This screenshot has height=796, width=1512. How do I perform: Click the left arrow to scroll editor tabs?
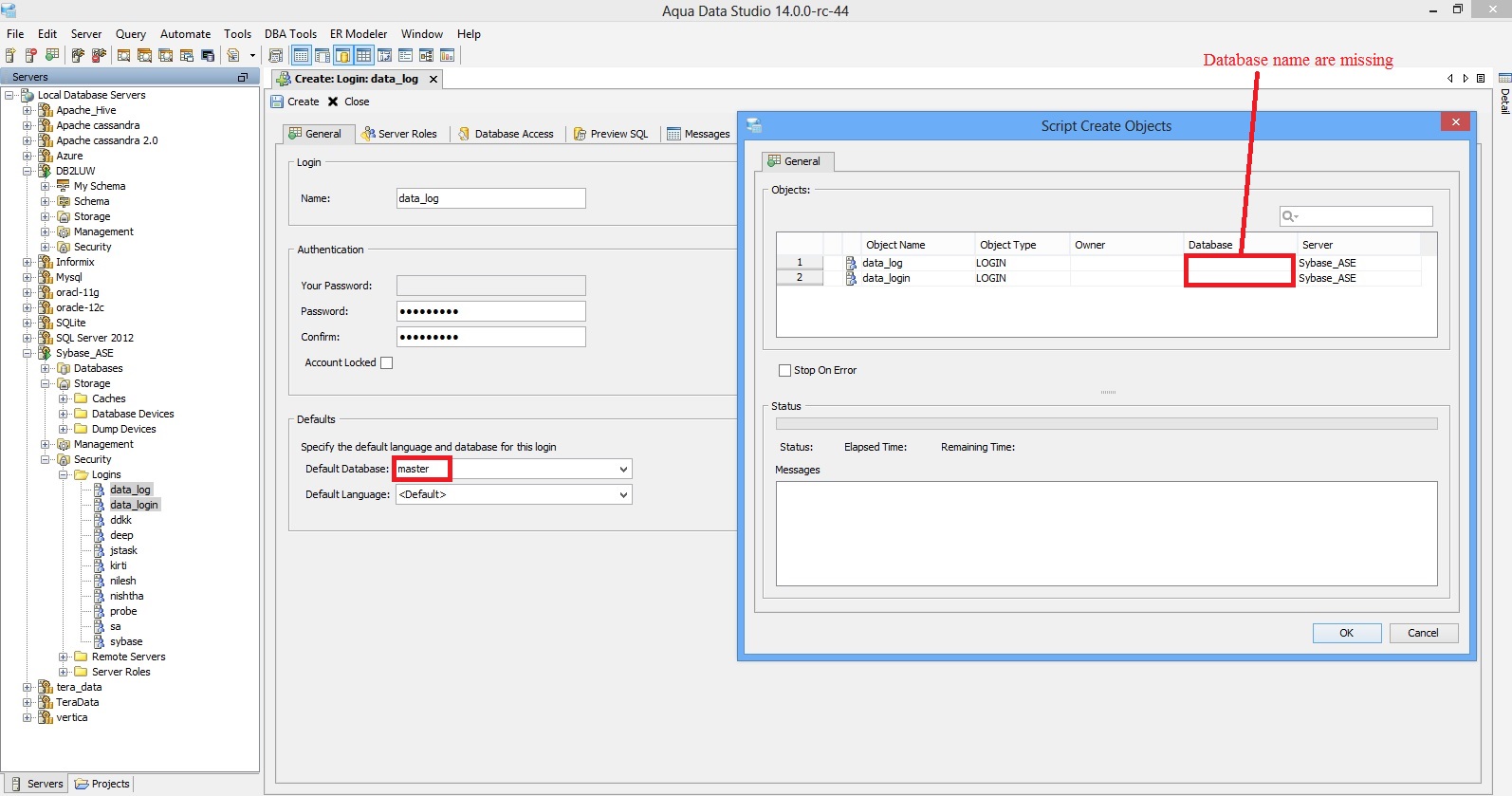(x=1449, y=78)
